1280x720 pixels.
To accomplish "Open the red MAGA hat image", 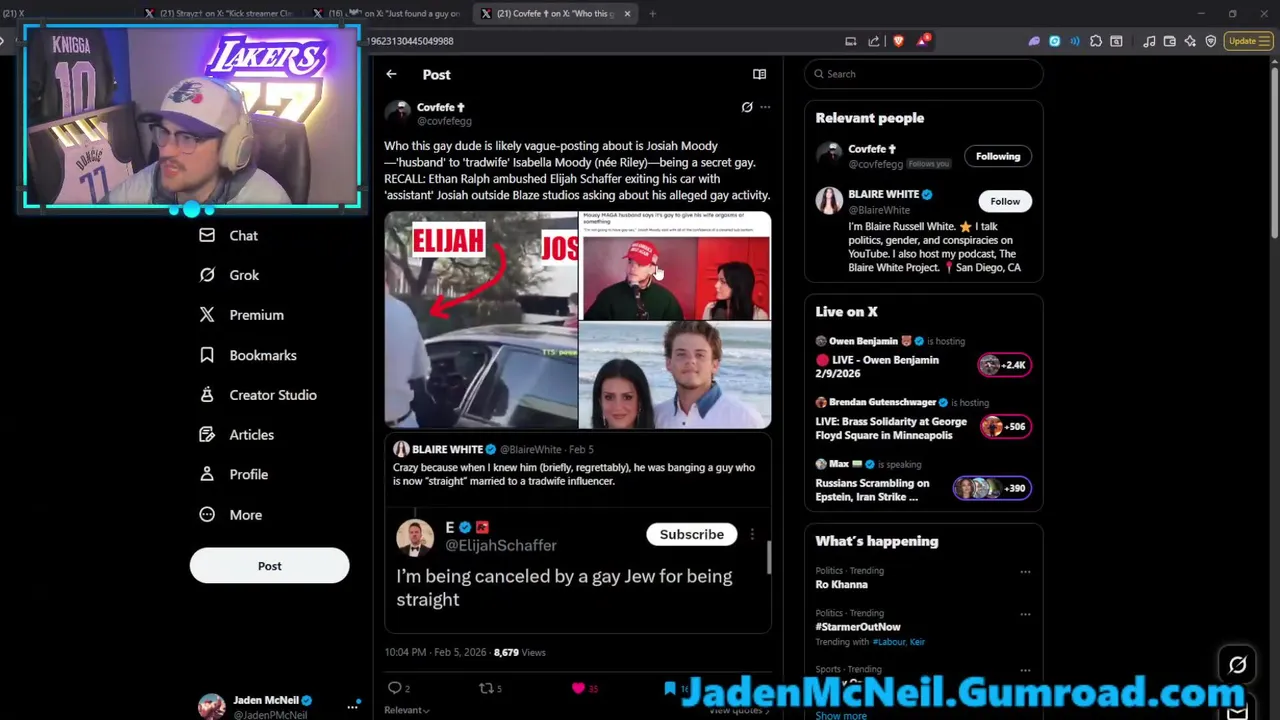I will pyautogui.click(x=675, y=266).
